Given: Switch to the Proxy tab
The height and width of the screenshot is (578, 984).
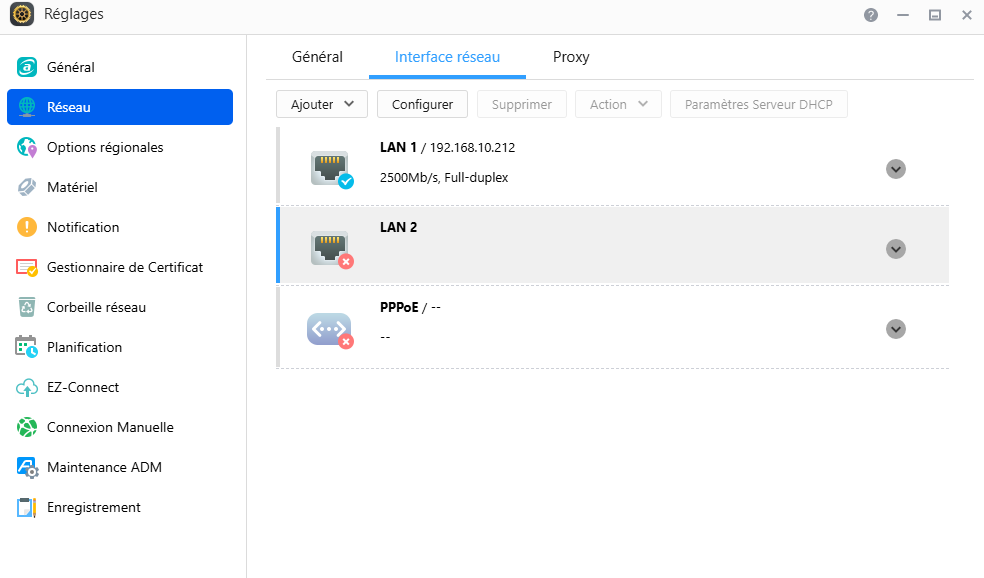Looking at the screenshot, I should click(571, 57).
